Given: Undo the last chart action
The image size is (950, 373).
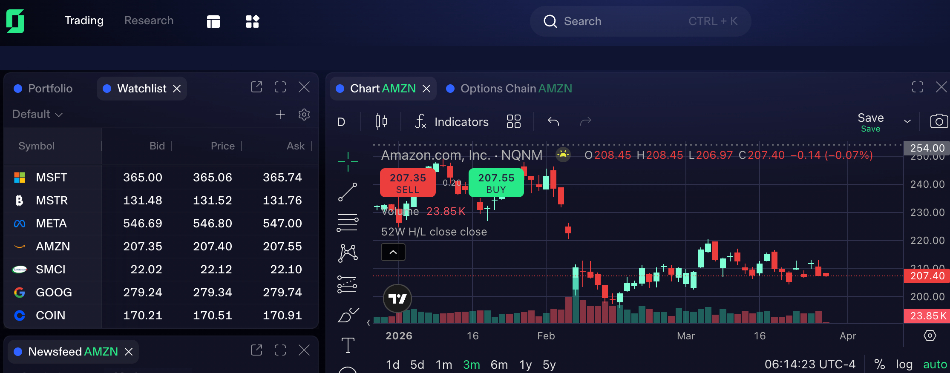Looking at the screenshot, I should tap(553, 122).
